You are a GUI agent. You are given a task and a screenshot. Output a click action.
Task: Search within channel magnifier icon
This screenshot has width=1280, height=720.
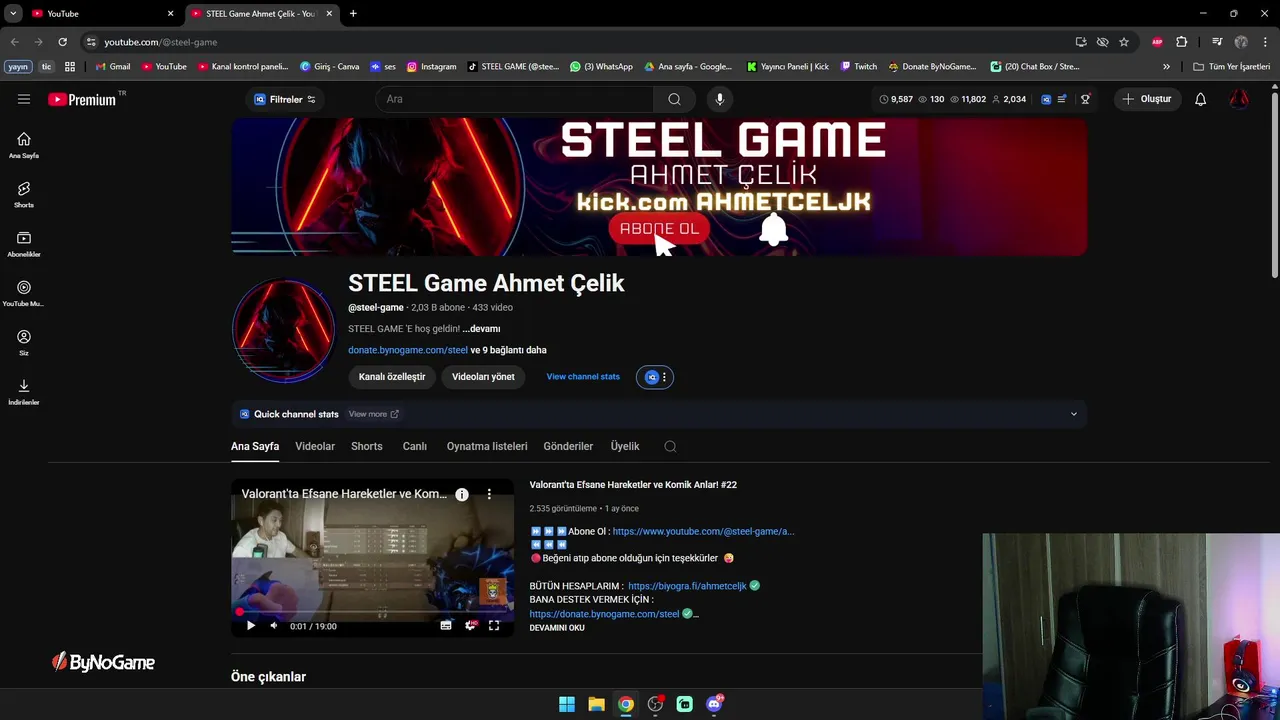(670, 446)
